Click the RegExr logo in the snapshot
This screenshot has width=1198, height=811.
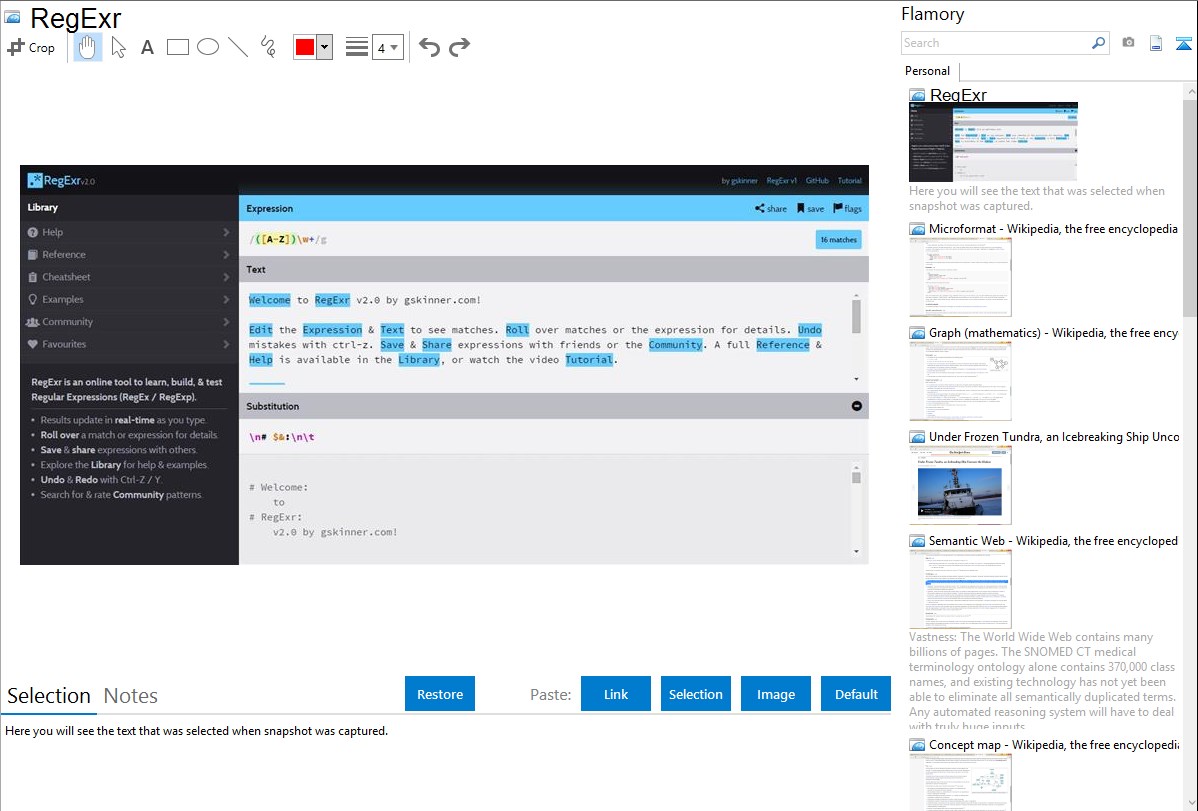[61, 180]
